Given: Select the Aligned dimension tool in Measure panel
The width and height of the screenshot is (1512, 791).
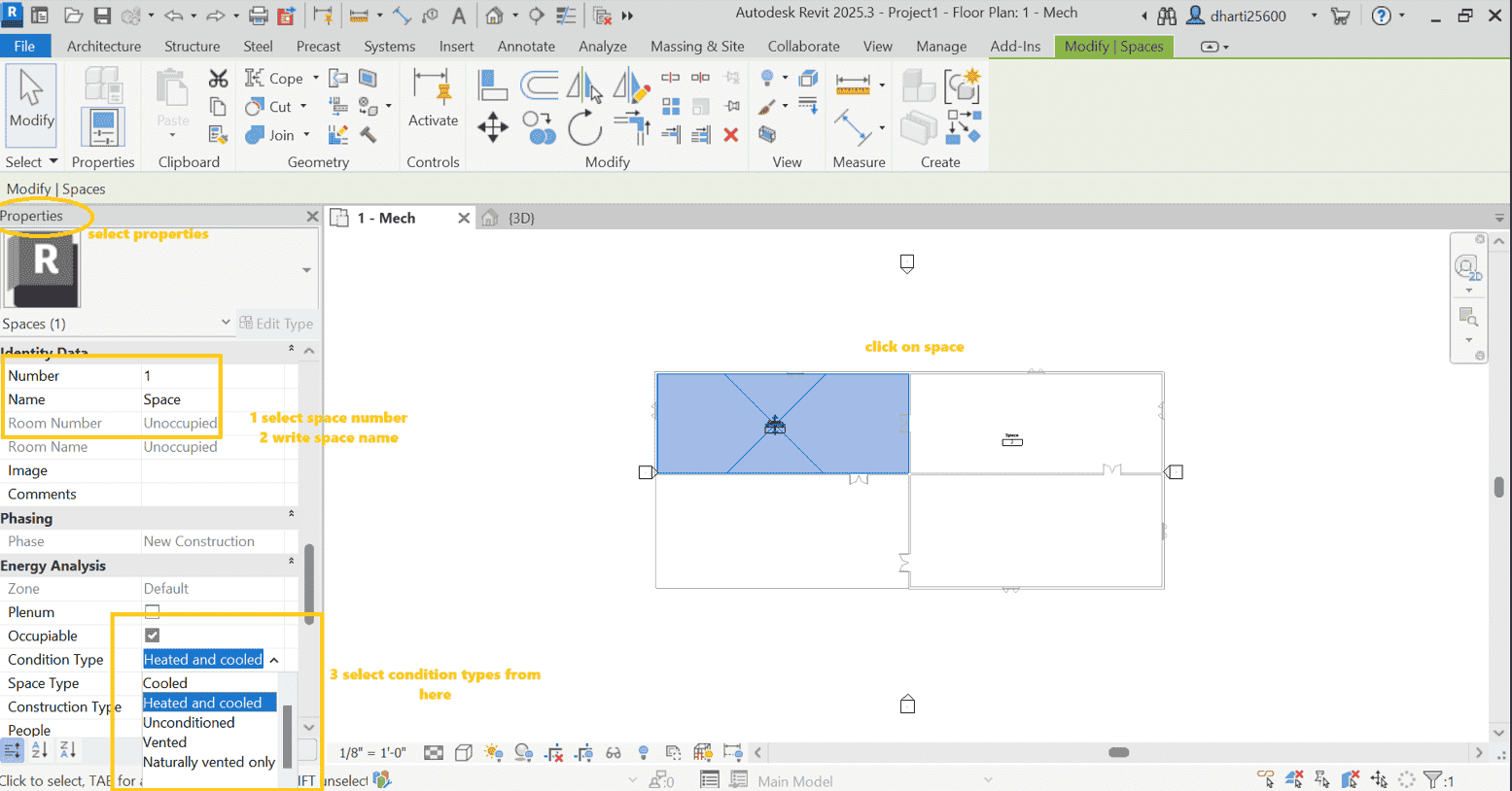Looking at the screenshot, I should click(x=853, y=86).
